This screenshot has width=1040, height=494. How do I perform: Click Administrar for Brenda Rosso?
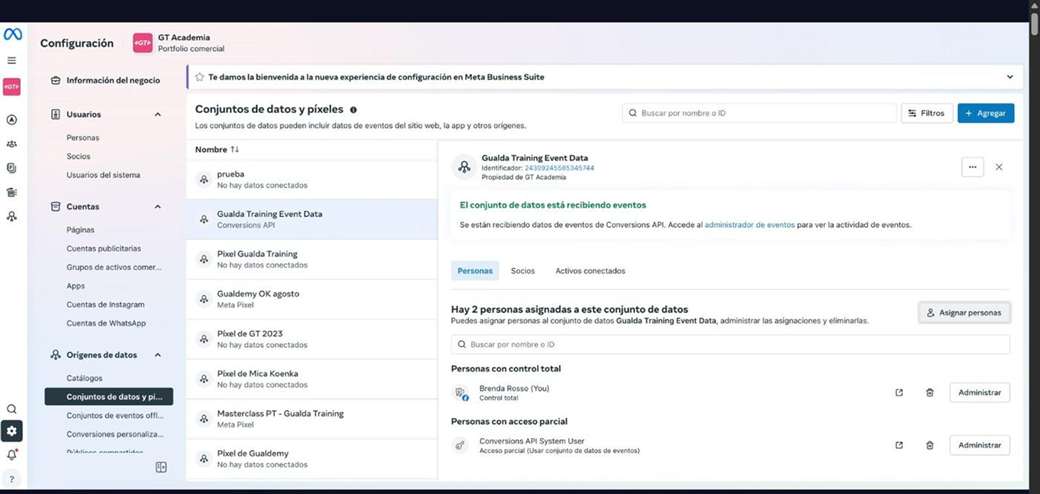click(x=980, y=393)
